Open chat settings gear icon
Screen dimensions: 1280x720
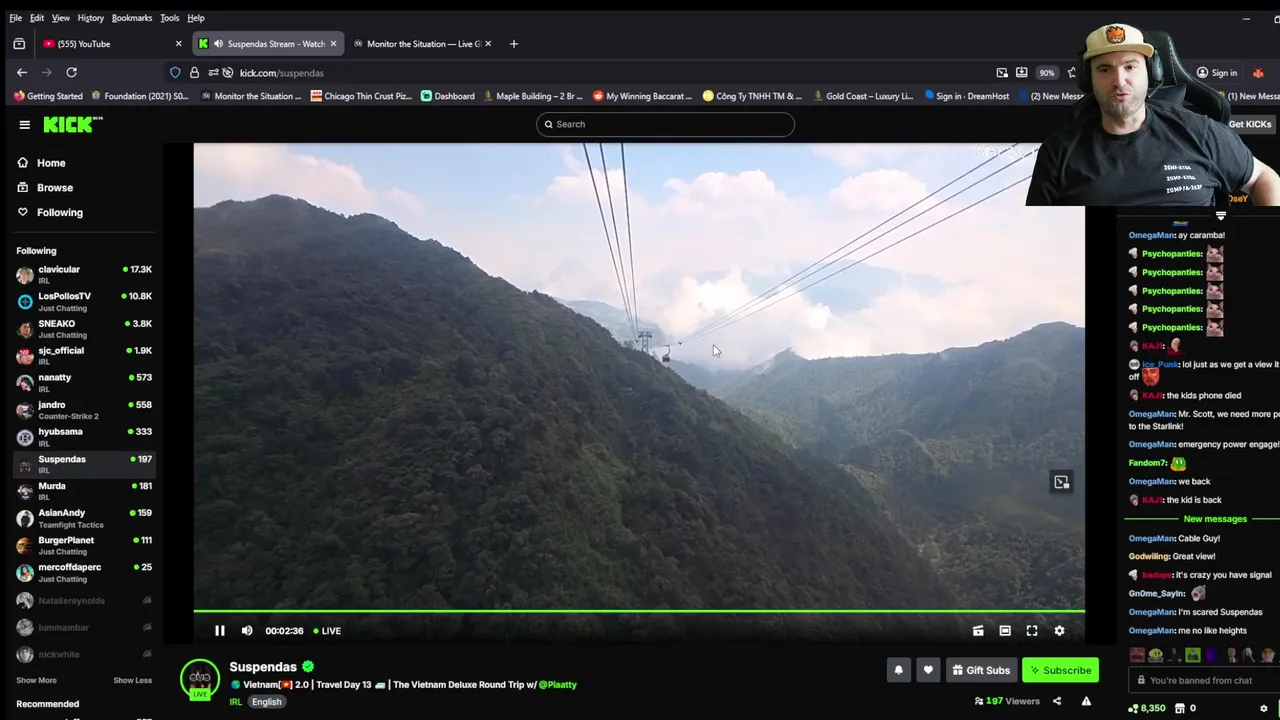tap(1264, 708)
